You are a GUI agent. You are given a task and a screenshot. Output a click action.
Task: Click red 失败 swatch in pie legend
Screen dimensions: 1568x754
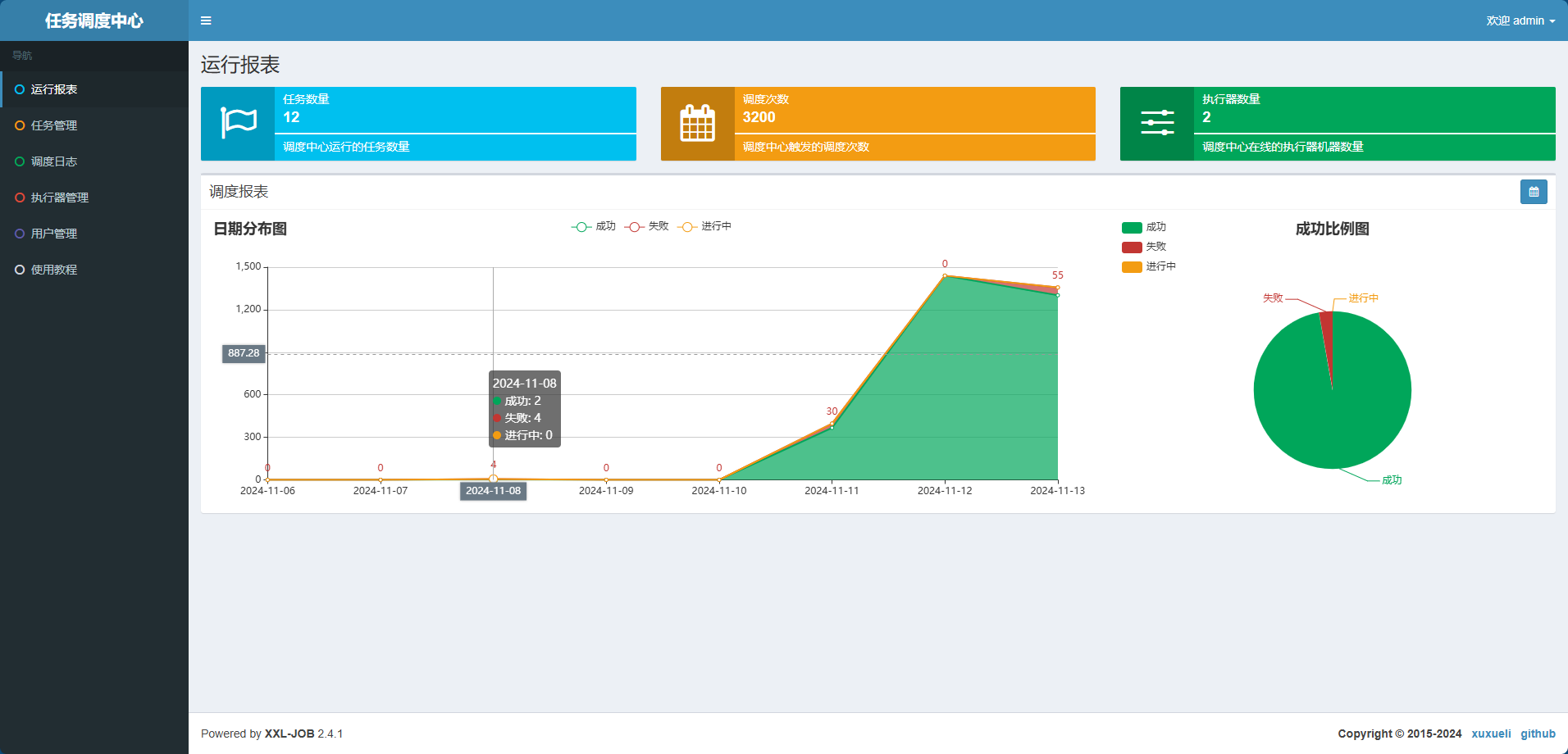[1132, 247]
